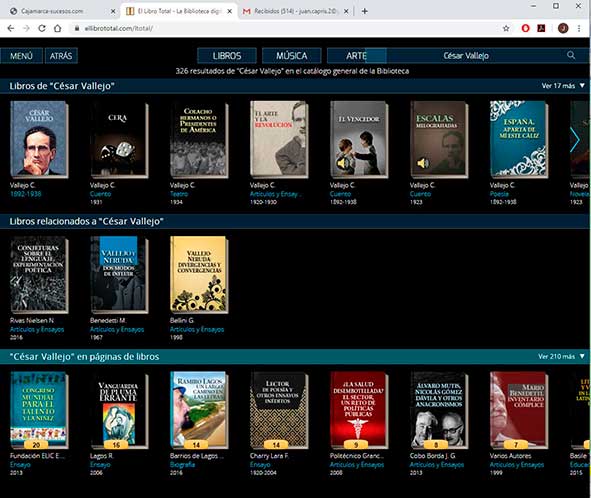Click Artículos y Ensayos under Bellini G.
The image size is (591, 498).
pyautogui.click(x=197, y=329)
